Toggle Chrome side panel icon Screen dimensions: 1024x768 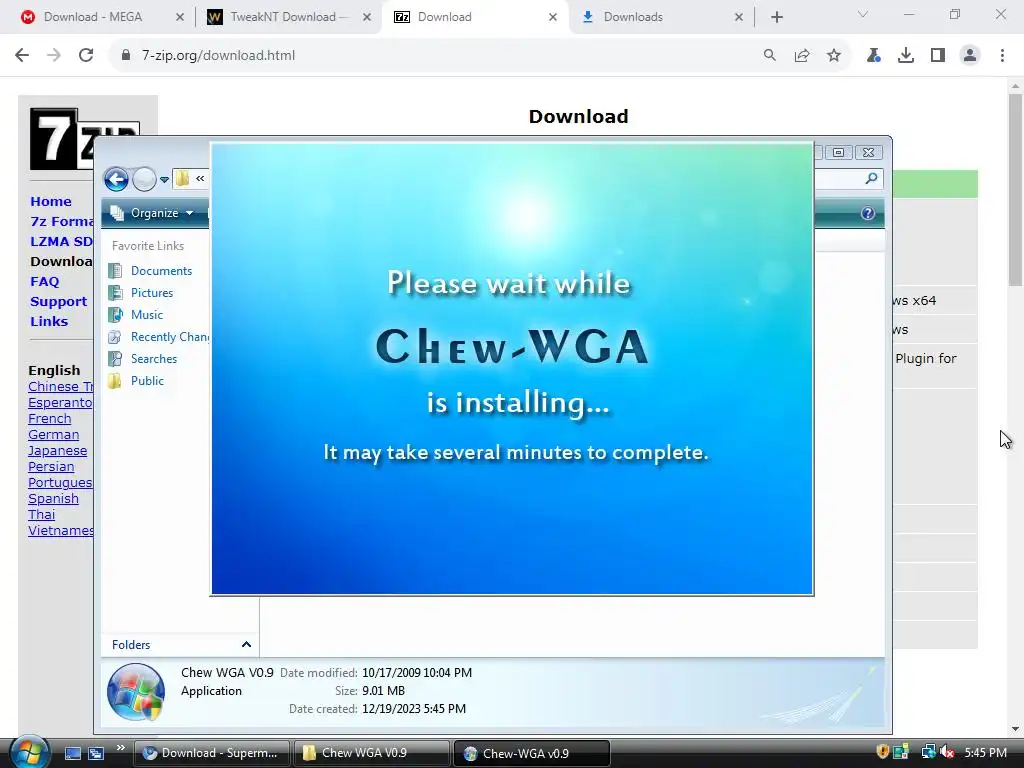(x=938, y=56)
